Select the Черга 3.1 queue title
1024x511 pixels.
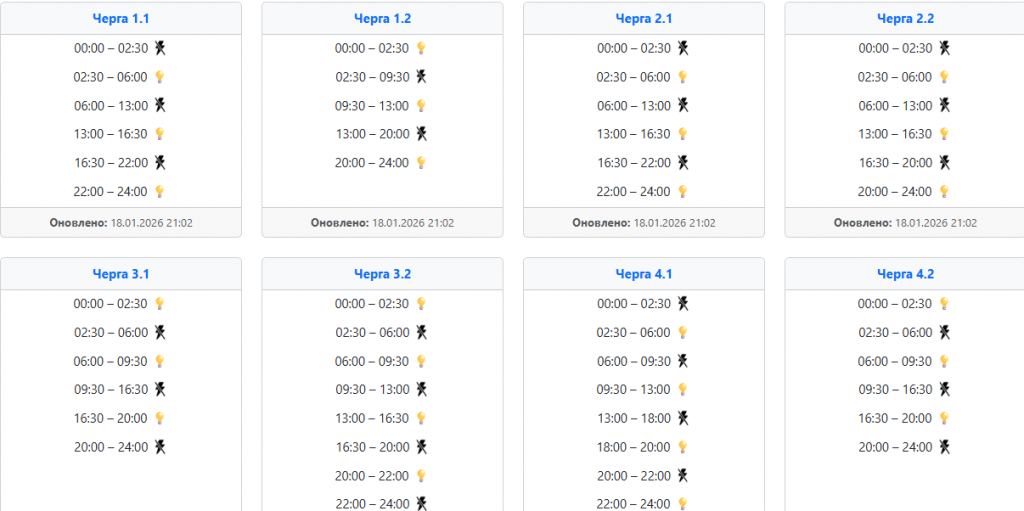[121, 274]
